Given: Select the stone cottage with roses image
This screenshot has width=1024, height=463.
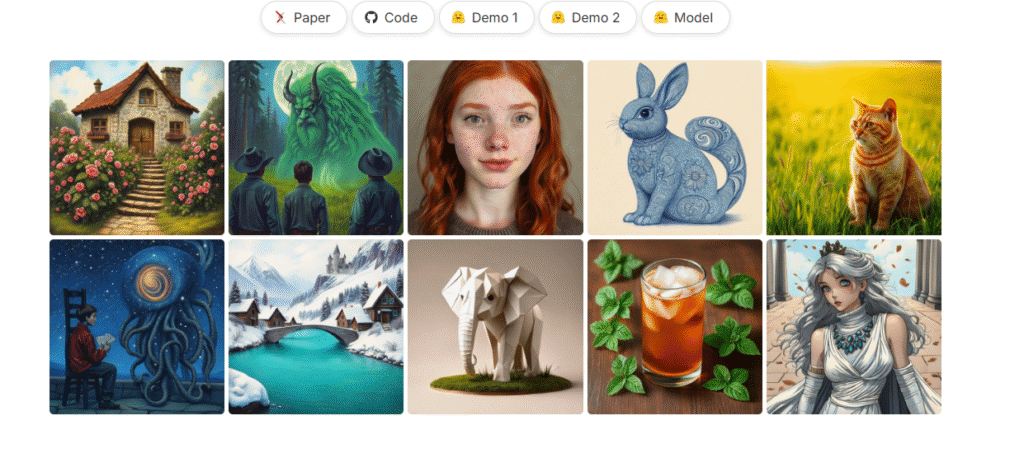Looking at the screenshot, I should 137,148.
